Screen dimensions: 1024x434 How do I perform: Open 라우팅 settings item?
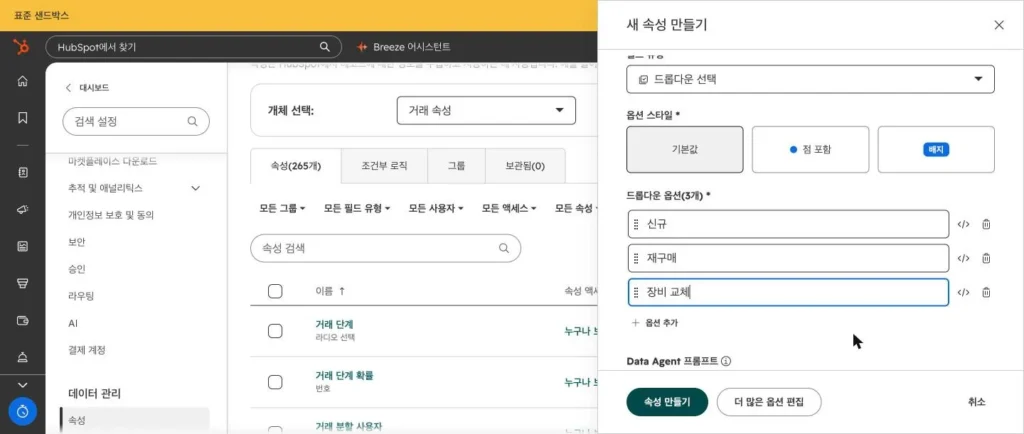81,296
